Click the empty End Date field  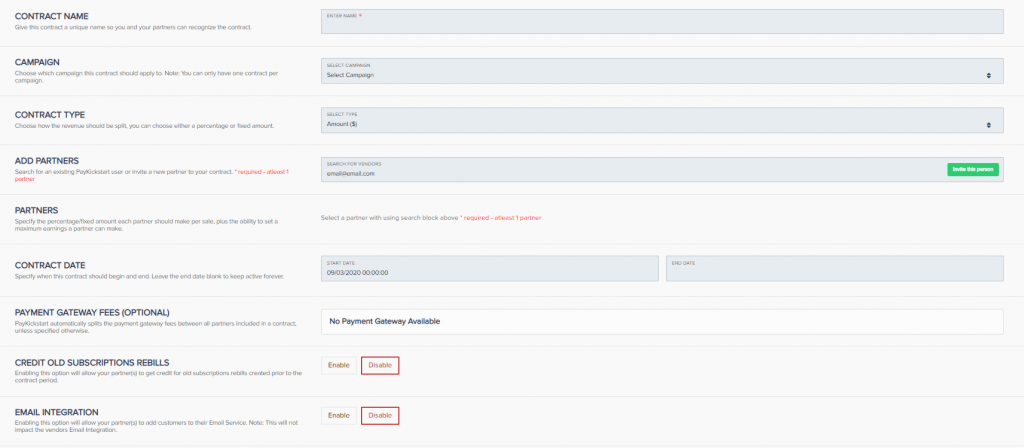click(834, 268)
